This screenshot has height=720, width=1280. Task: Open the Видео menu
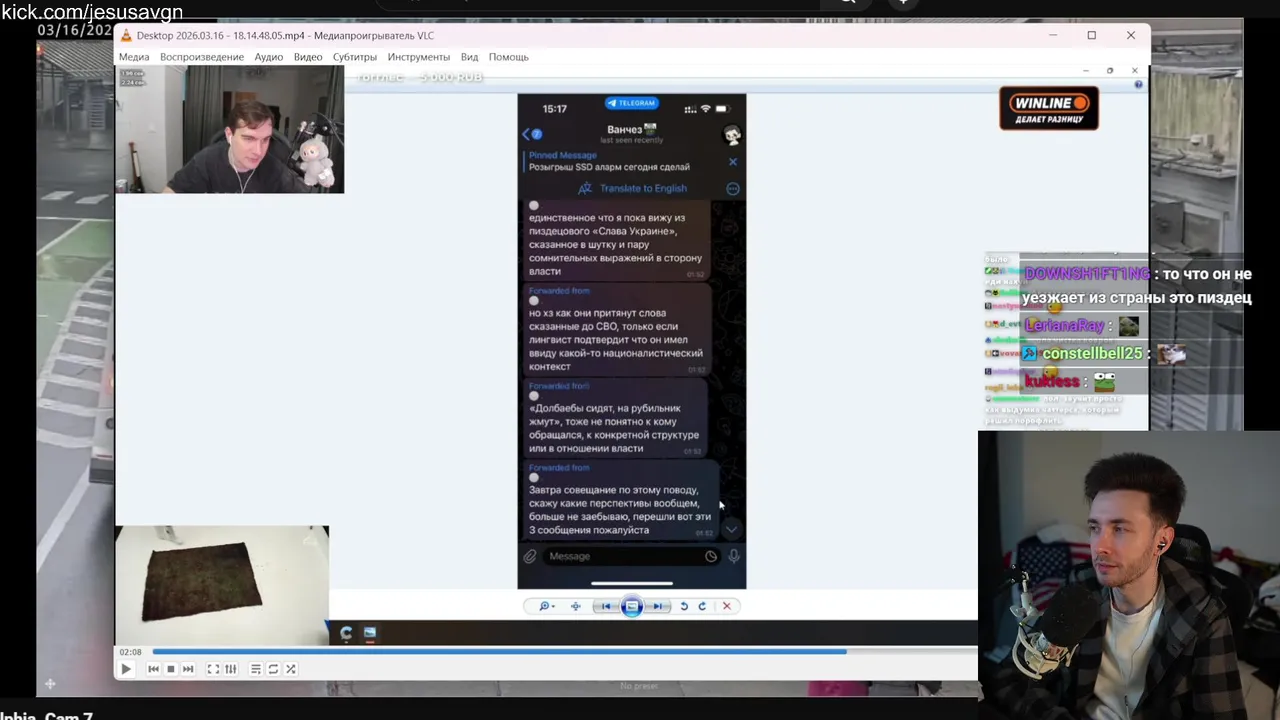308,57
